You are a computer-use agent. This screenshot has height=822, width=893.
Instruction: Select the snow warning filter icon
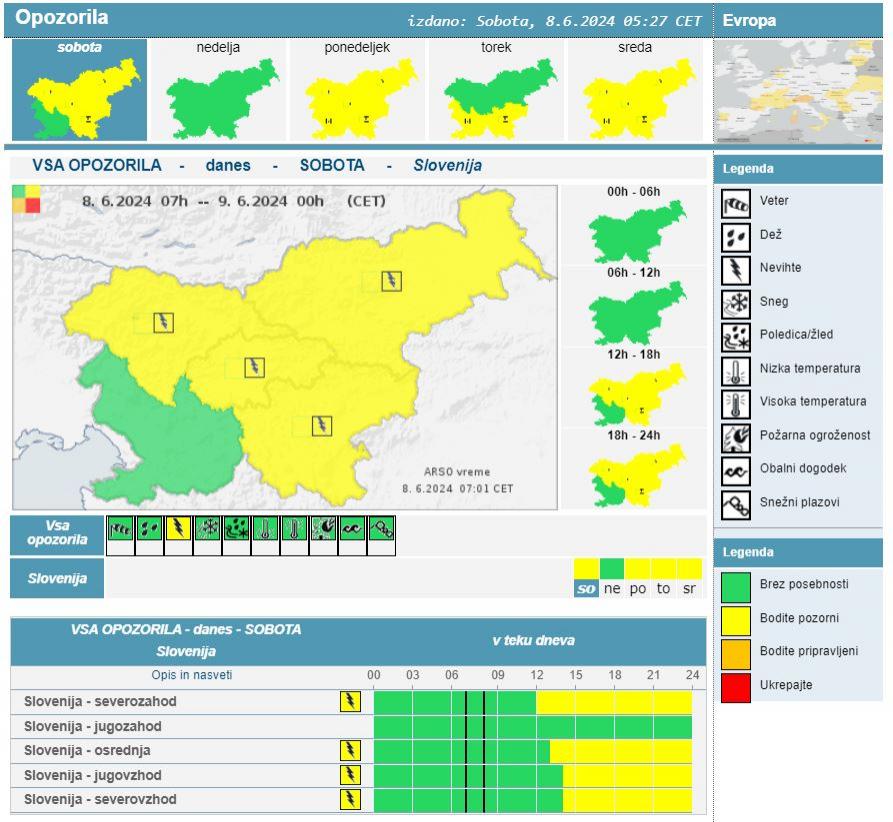pos(207,529)
